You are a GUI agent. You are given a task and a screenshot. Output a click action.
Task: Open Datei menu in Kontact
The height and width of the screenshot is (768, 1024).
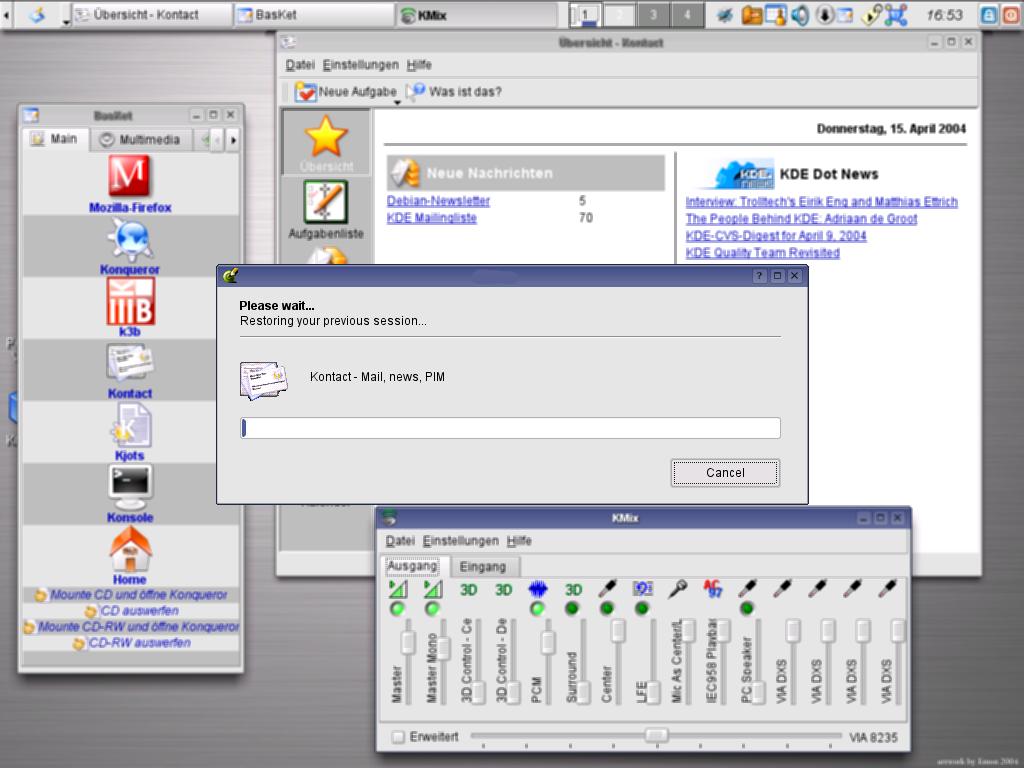[x=300, y=65]
